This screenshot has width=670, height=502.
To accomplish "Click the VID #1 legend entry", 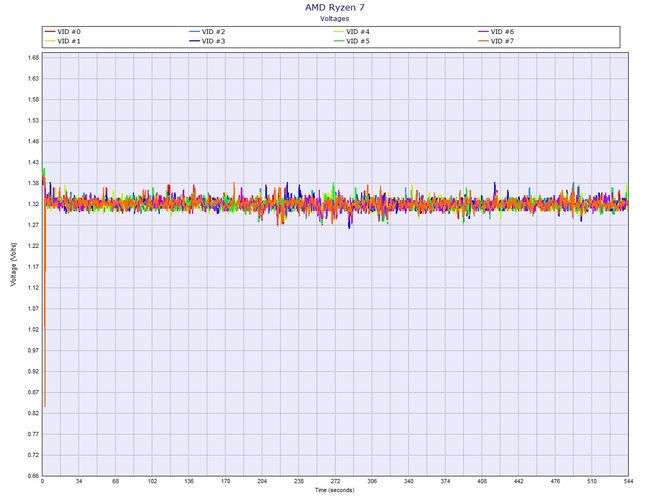I will (x=62, y=41).
